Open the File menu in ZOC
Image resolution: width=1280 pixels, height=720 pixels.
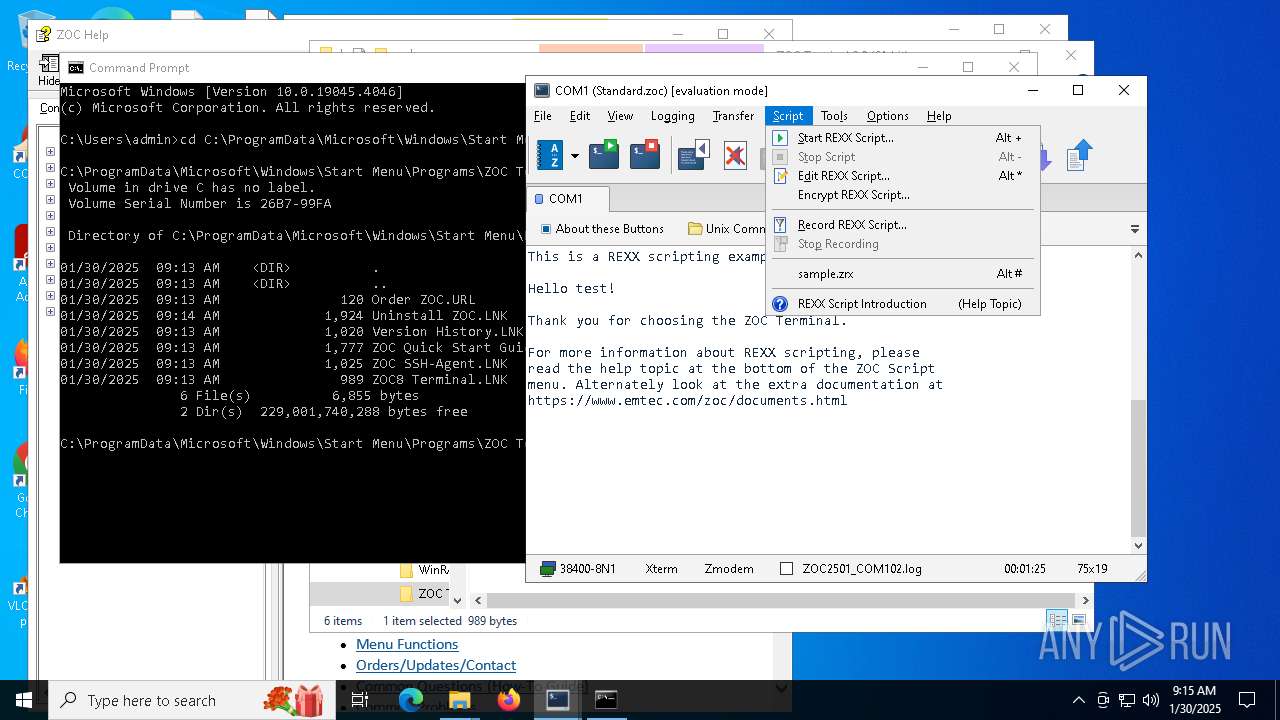(x=543, y=116)
